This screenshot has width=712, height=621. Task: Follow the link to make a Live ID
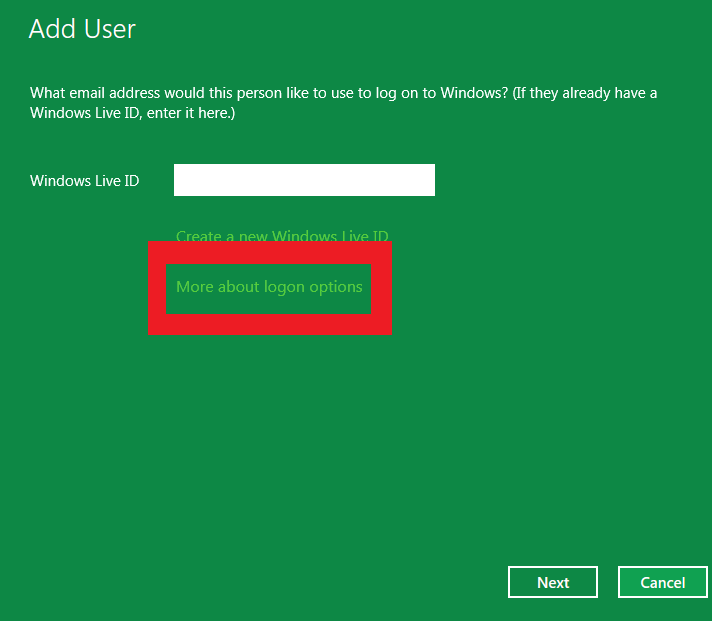pyautogui.click(x=282, y=235)
